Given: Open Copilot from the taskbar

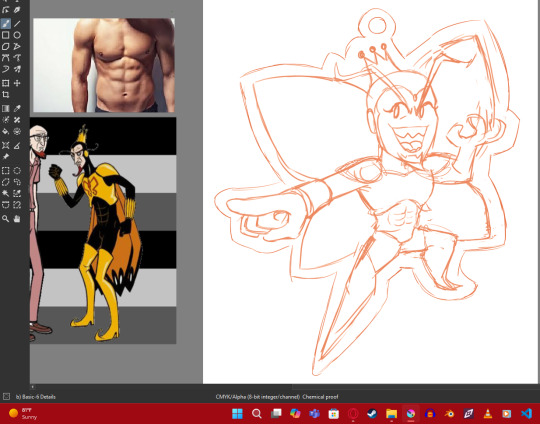Looking at the screenshot, I should [295, 413].
